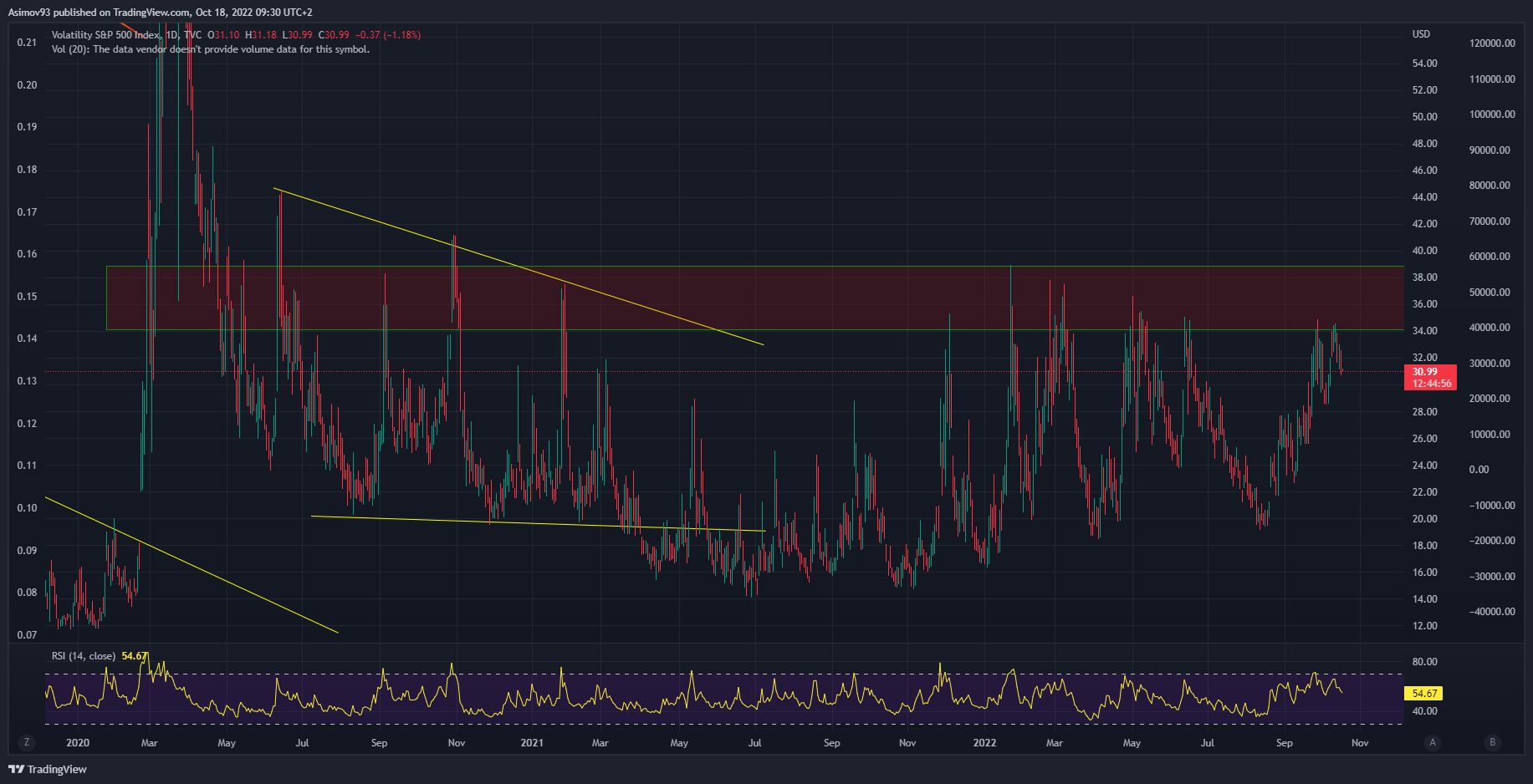Select the 2021 label on the time axis
Image resolution: width=1533 pixels, height=784 pixels.
click(x=531, y=742)
